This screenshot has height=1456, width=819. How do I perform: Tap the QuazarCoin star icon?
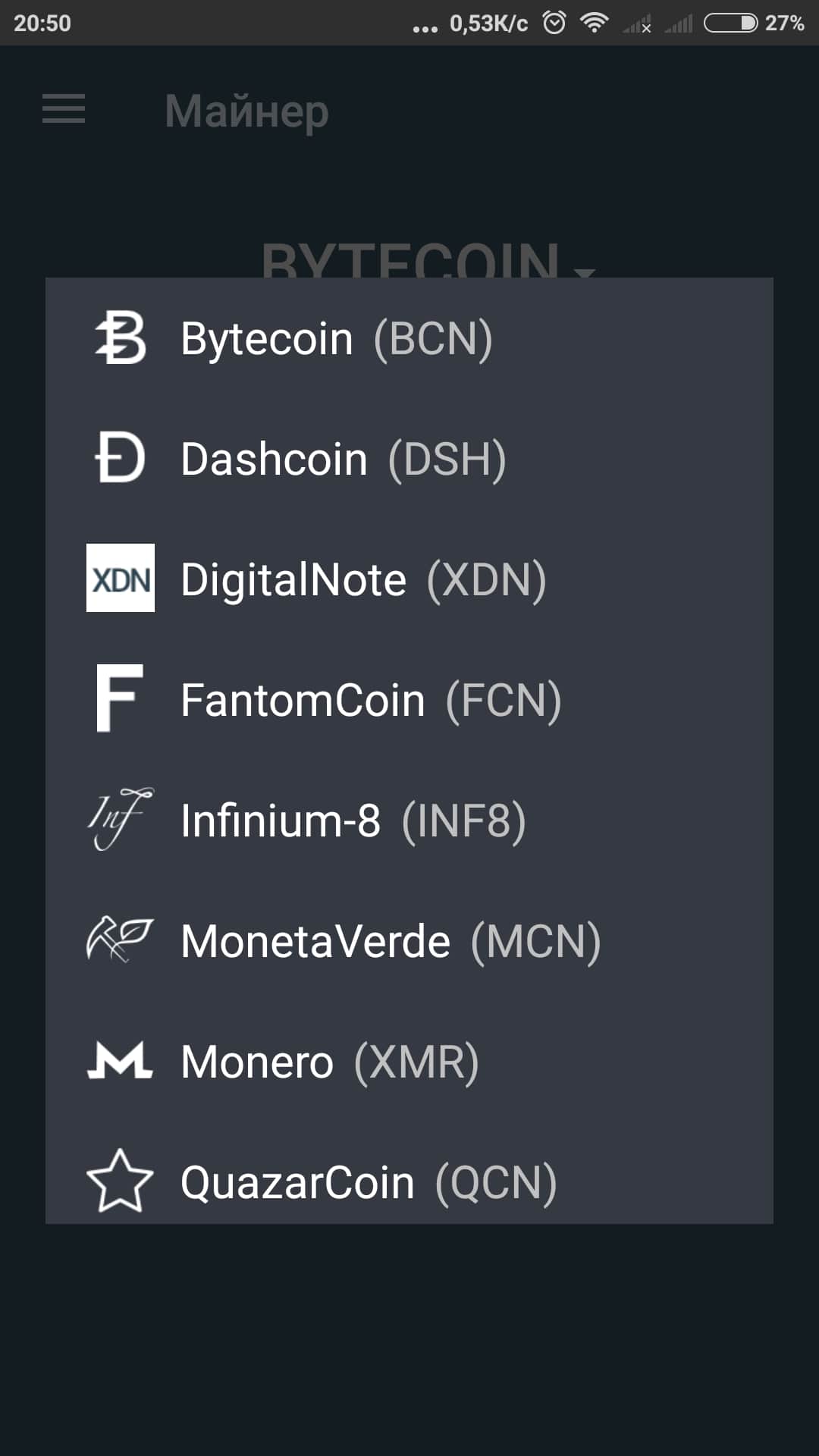(x=120, y=1181)
